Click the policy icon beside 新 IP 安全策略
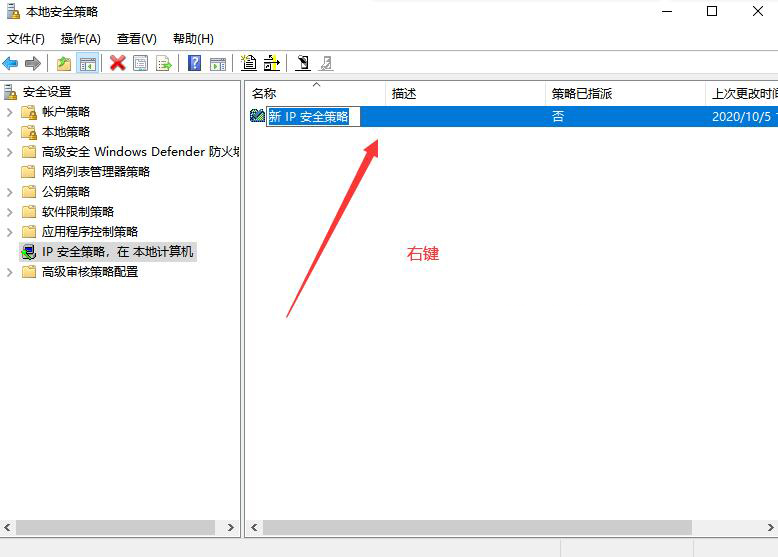The height and width of the screenshot is (557, 778). (257, 116)
